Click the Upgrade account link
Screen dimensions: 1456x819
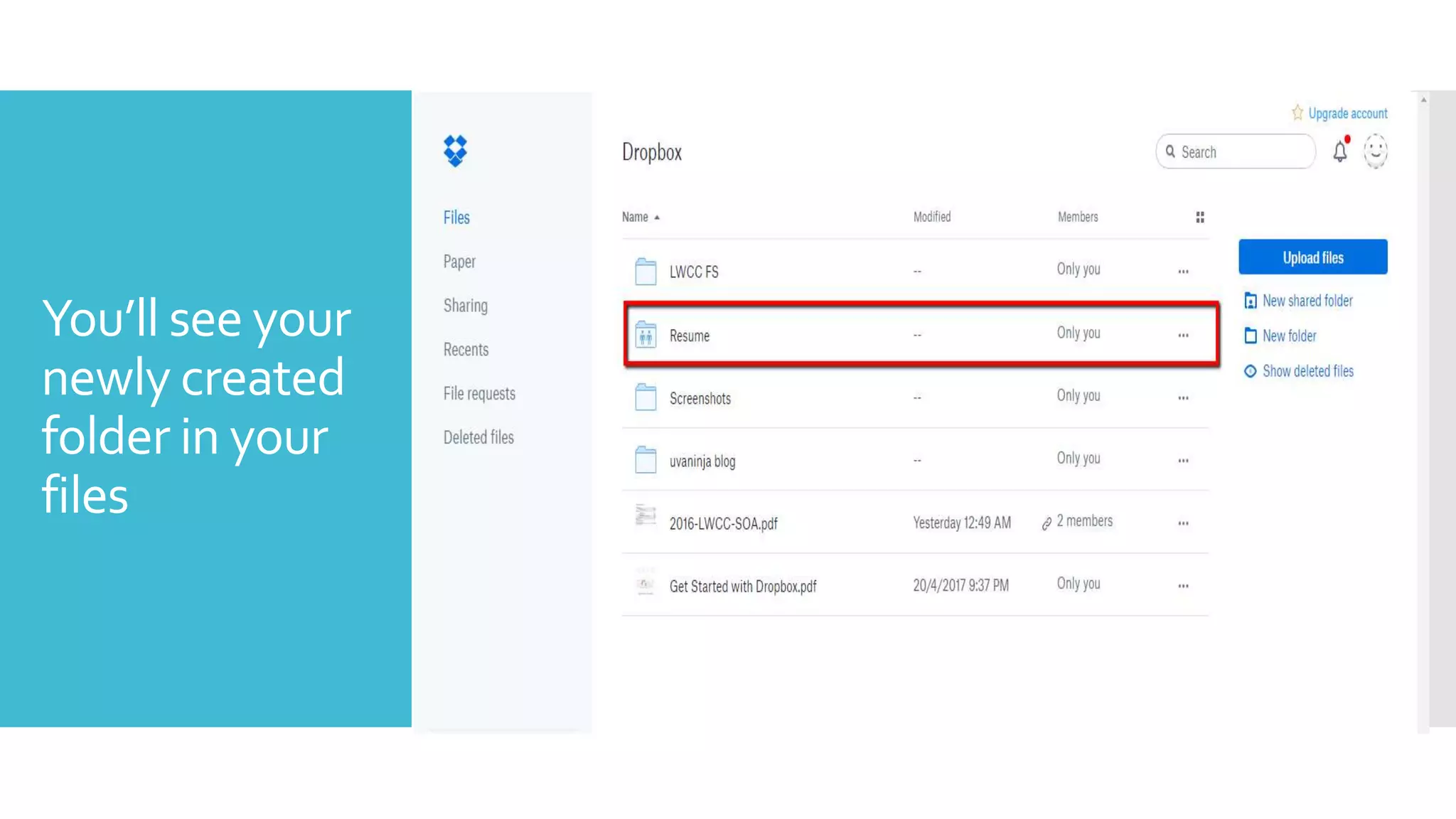pos(1348,113)
